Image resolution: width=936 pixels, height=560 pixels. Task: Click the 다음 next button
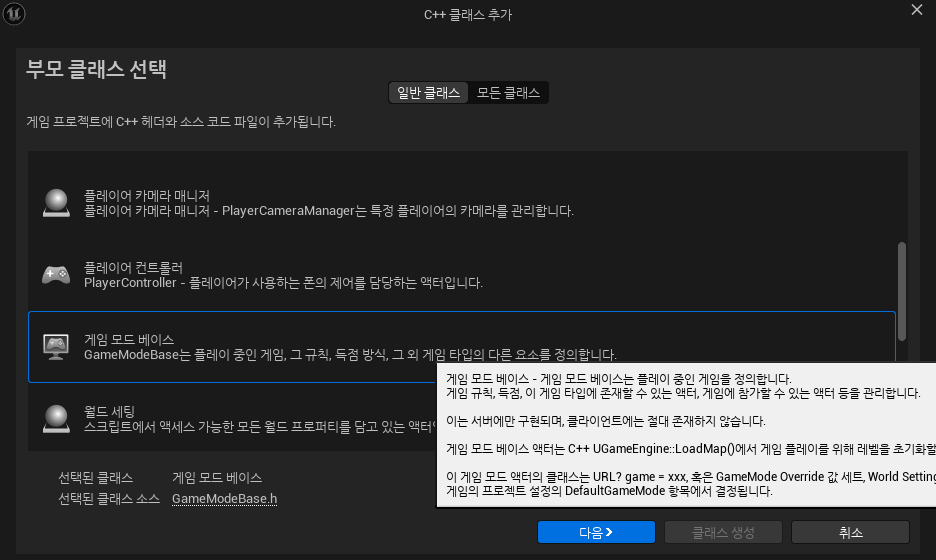[596, 532]
